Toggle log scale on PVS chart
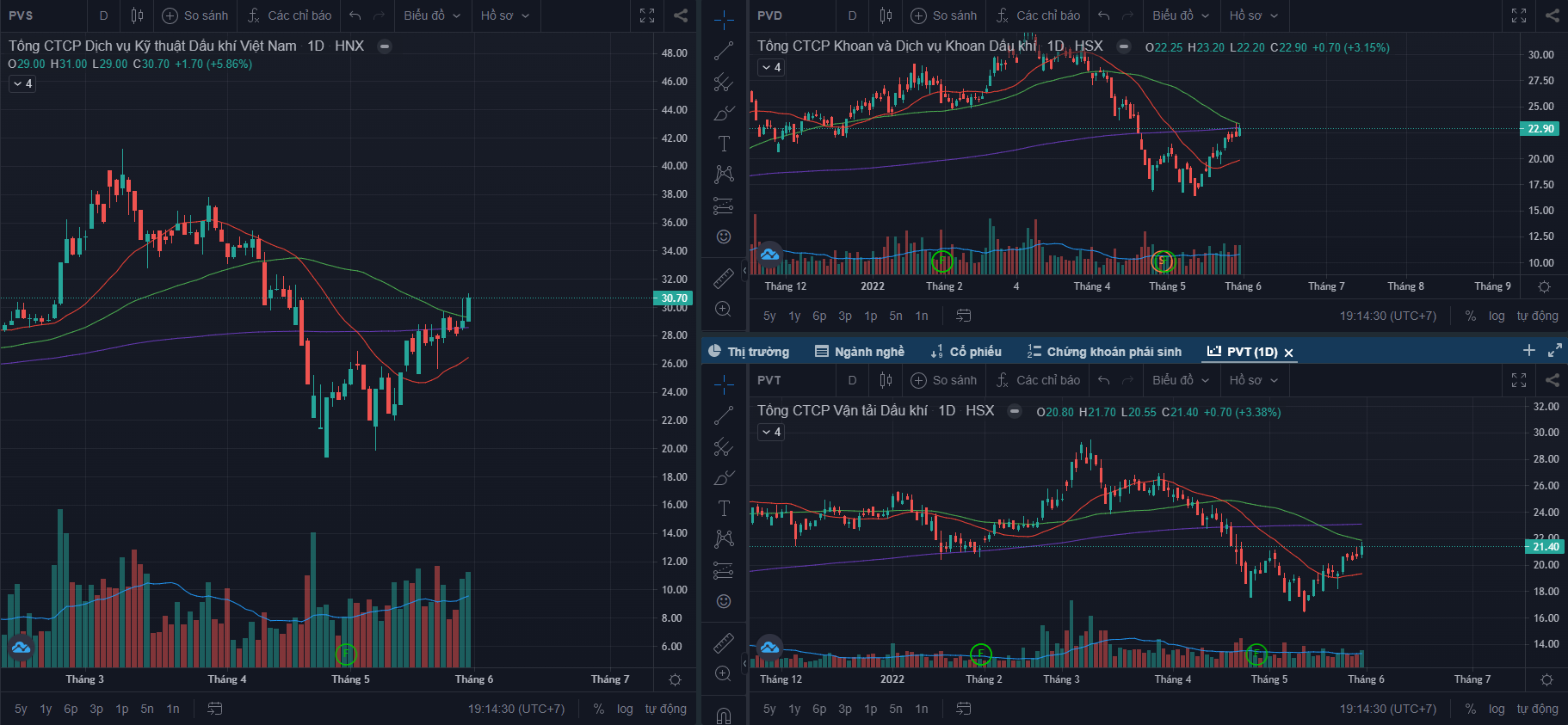 point(625,709)
